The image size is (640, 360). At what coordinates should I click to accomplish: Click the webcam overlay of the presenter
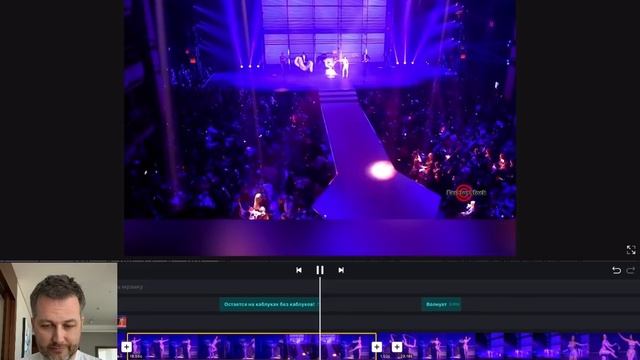coord(59,311)
